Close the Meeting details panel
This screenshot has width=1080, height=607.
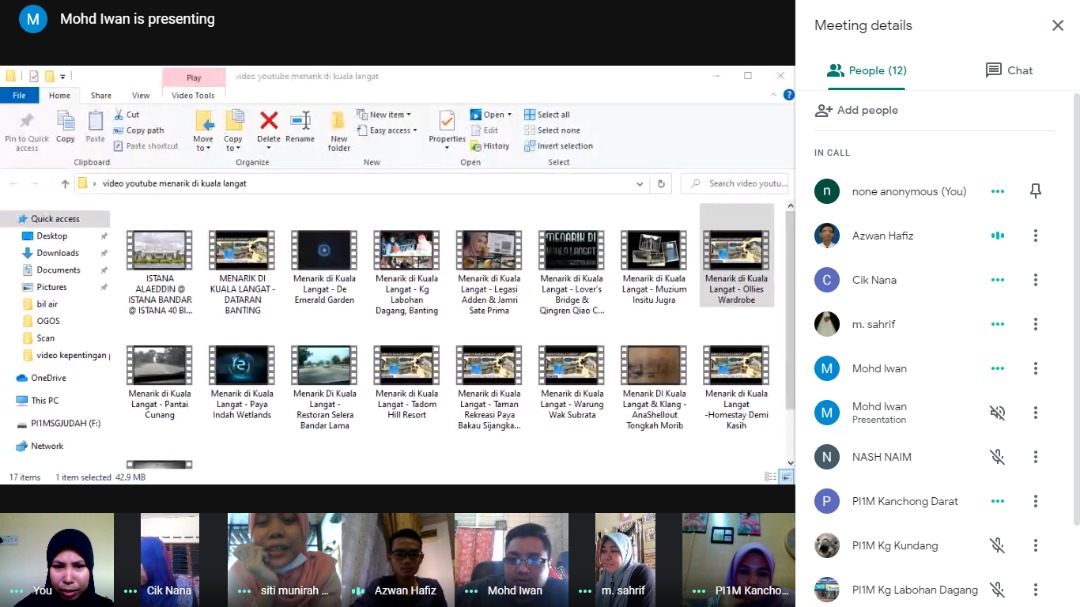pos(1057,26)
